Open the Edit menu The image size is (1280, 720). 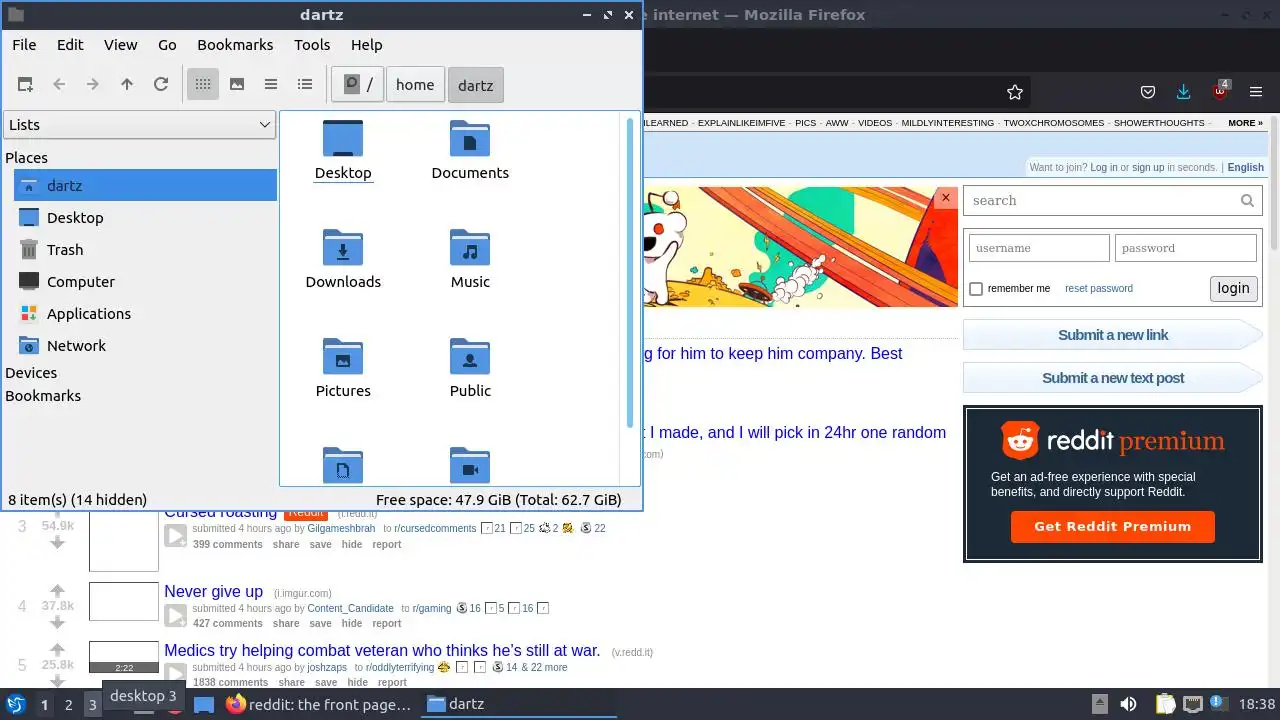tap(70, 45)
